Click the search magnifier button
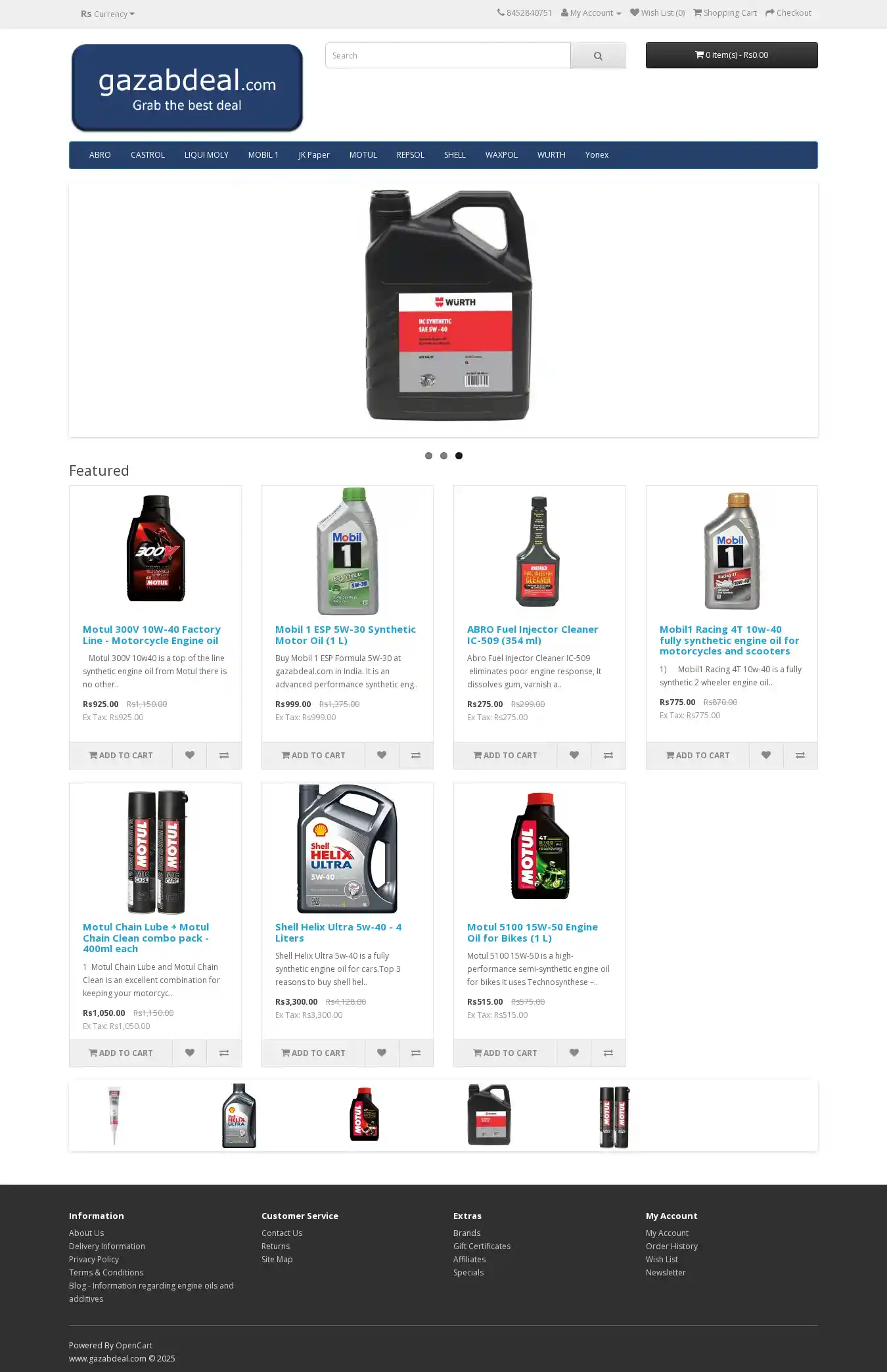Viewport: 887px width, 1372px height. pos(598,56)
